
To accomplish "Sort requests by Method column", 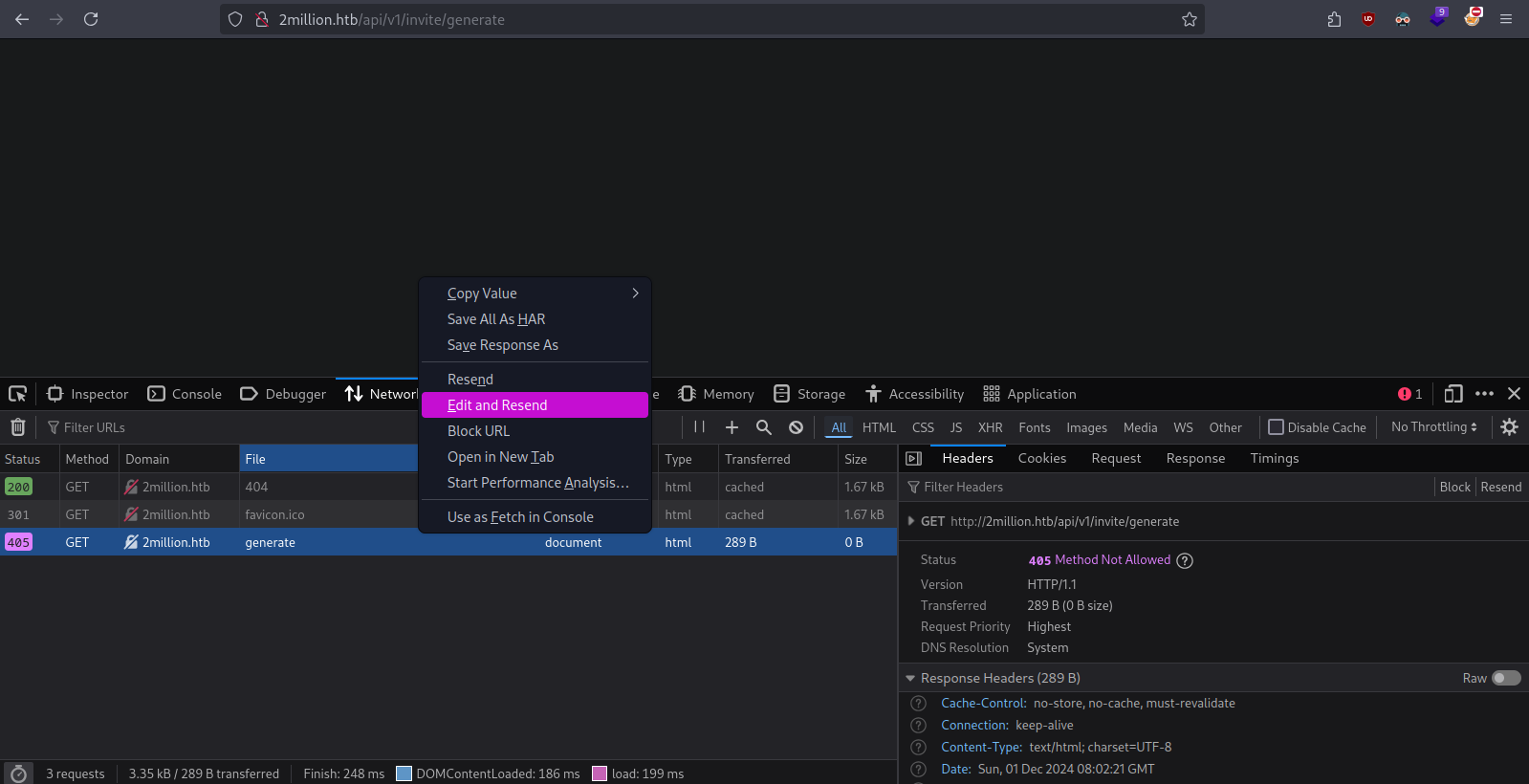I will tap(89, 459).
